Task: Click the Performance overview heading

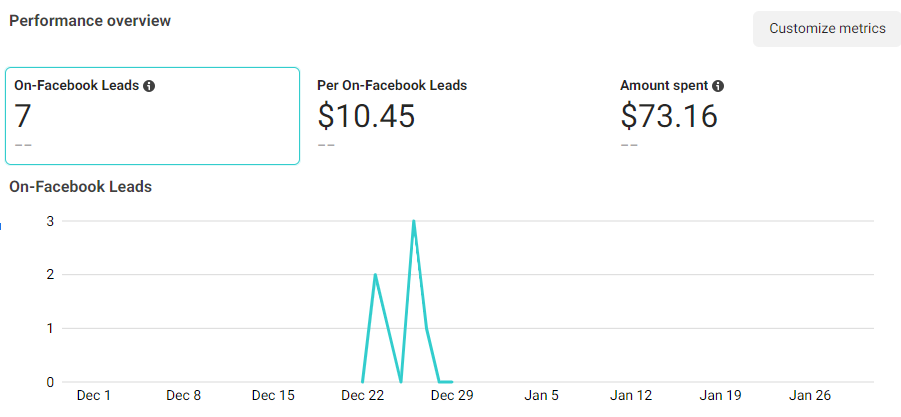Action: click(90, 21)
